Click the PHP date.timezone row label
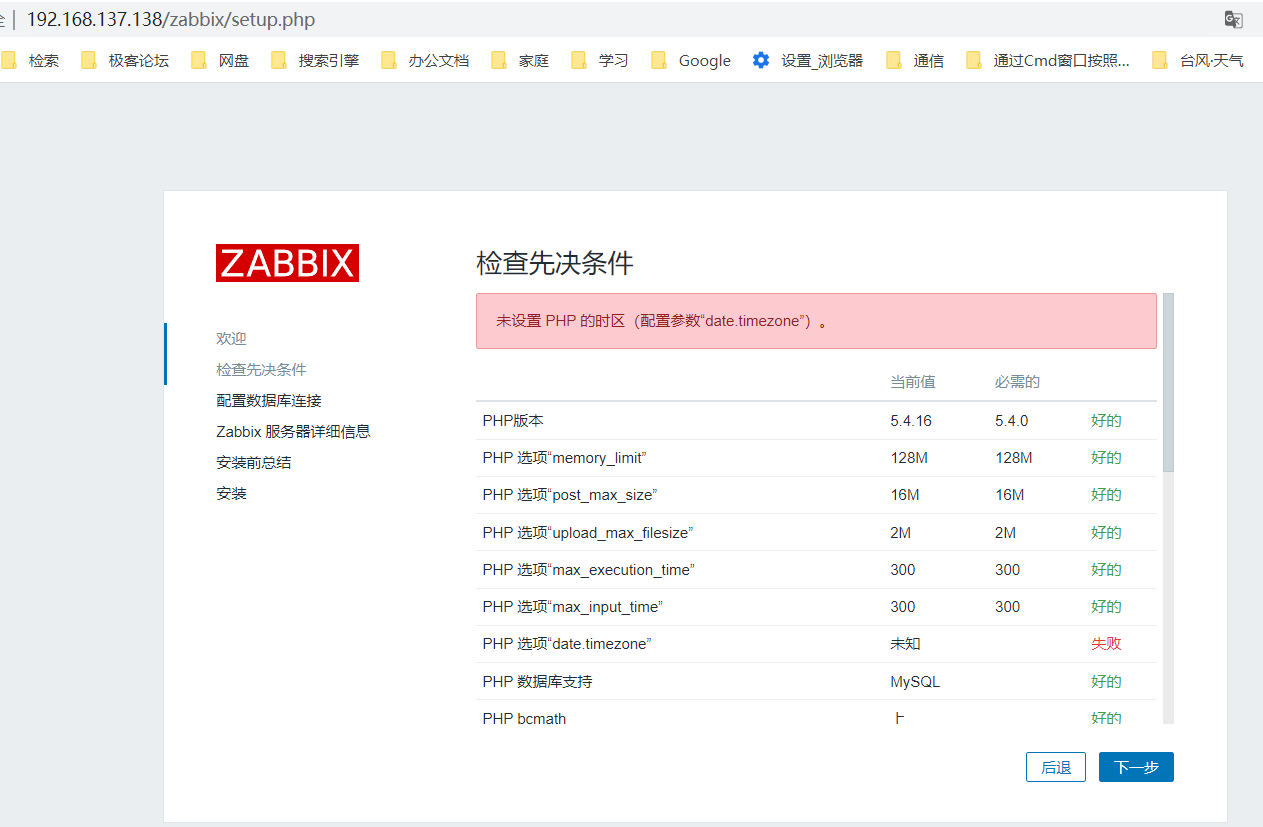Screen dimensions: 1263x827 pyautogui.click(x=567, y=644)
